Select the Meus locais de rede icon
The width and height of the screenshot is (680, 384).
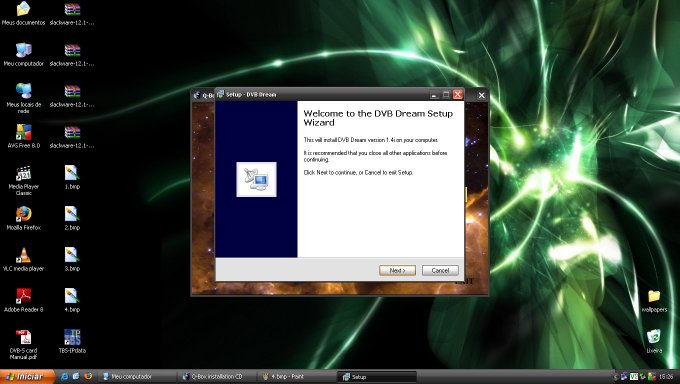tap(23, 98)
